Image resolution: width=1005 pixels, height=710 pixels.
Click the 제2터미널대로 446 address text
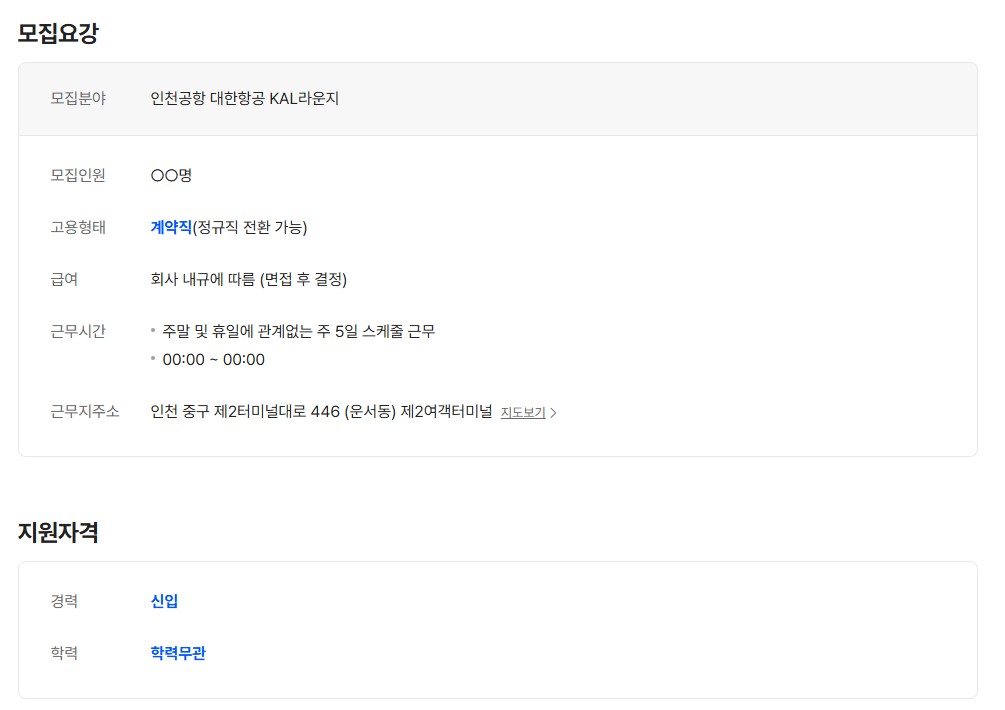pyautogui.click(x=321, y=411)
